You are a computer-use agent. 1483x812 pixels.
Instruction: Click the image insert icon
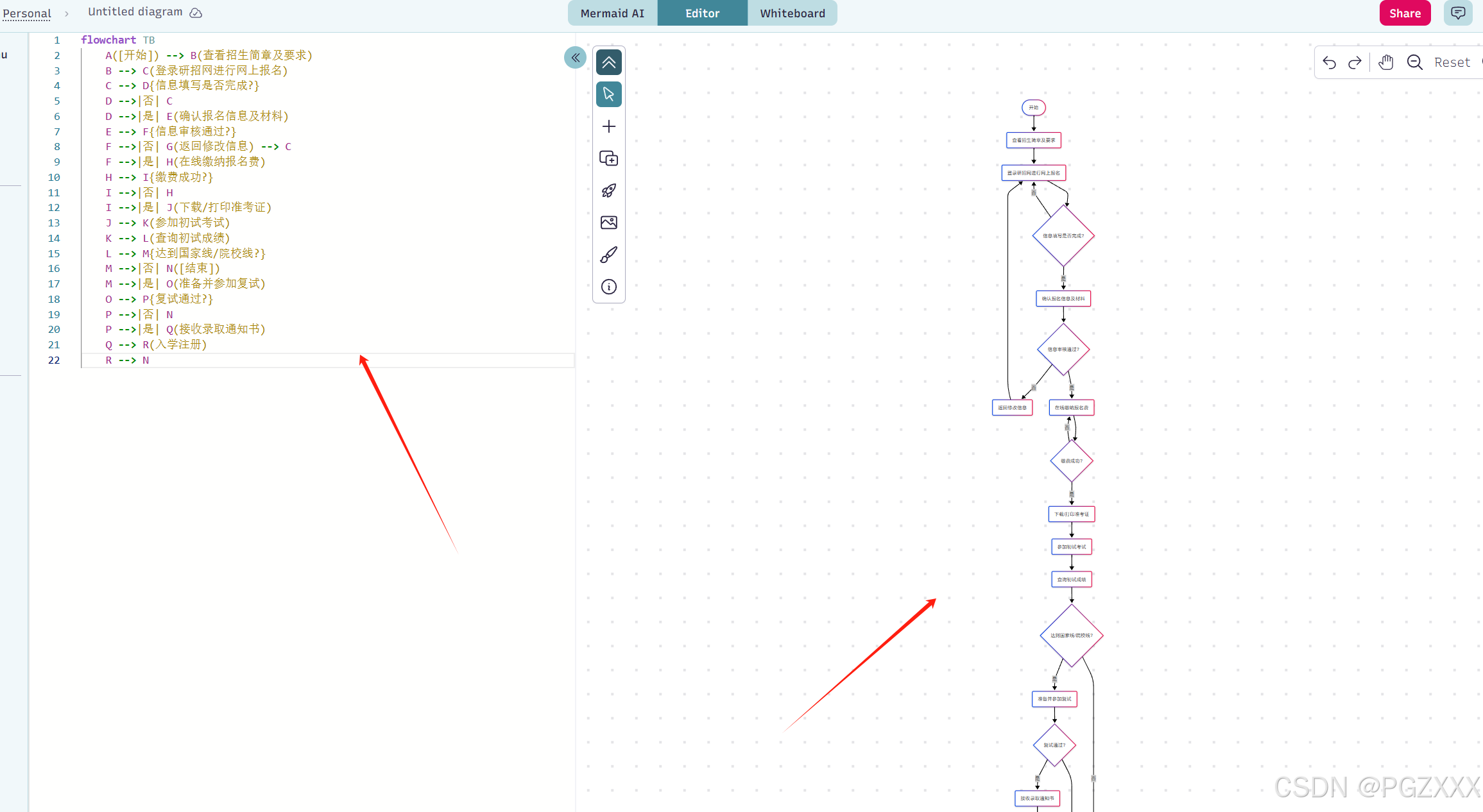coord(608,223)
